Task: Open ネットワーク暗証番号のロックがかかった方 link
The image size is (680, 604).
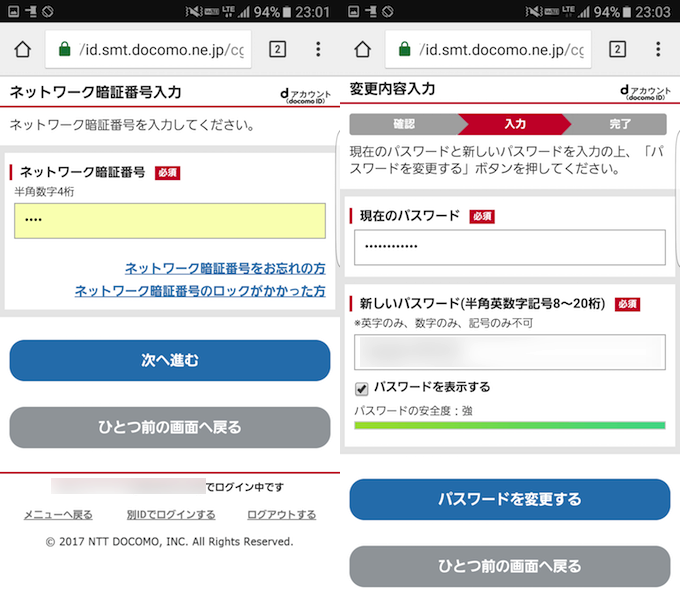Action: (200, 291)
